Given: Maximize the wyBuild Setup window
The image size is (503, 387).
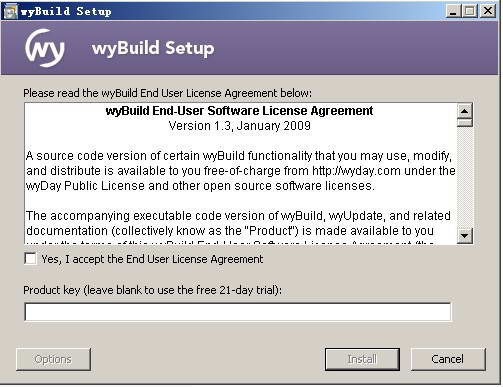Looking at the screenshot, I should pyautogui.click(x=470, y=11).
